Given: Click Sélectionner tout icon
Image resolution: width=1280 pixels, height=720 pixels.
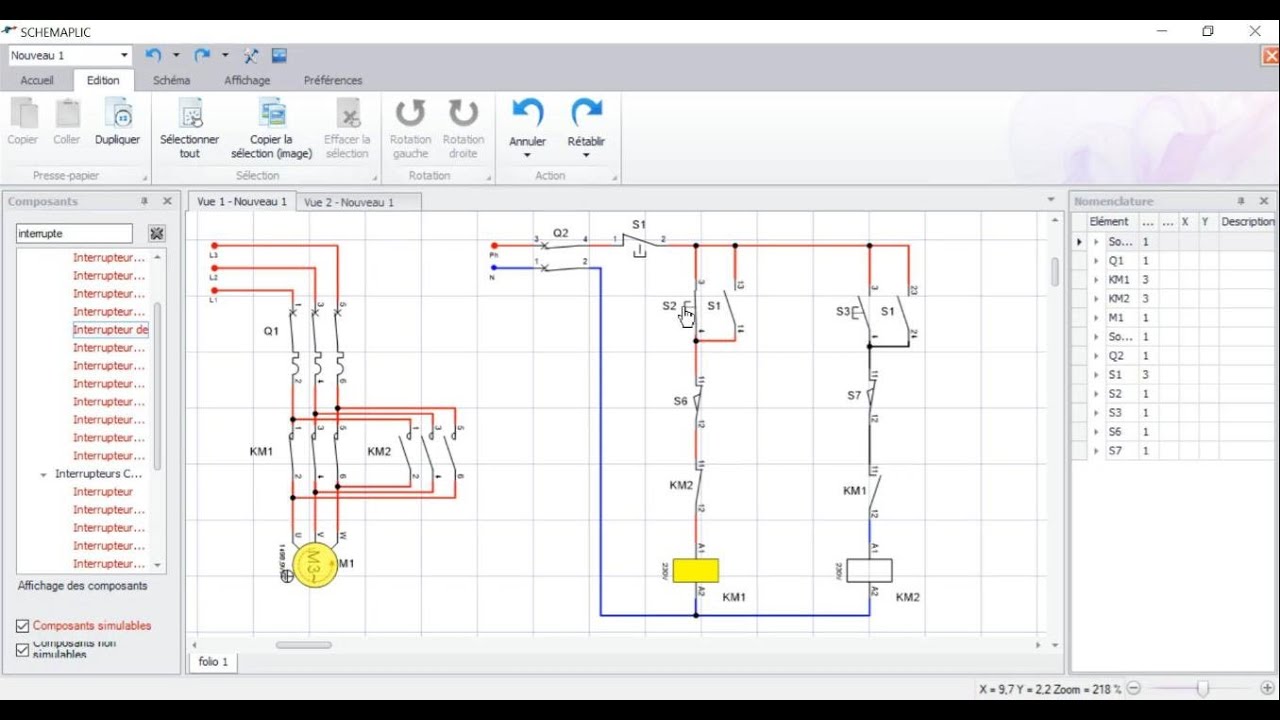Looking at the screenshot, I should coord(190,113).
